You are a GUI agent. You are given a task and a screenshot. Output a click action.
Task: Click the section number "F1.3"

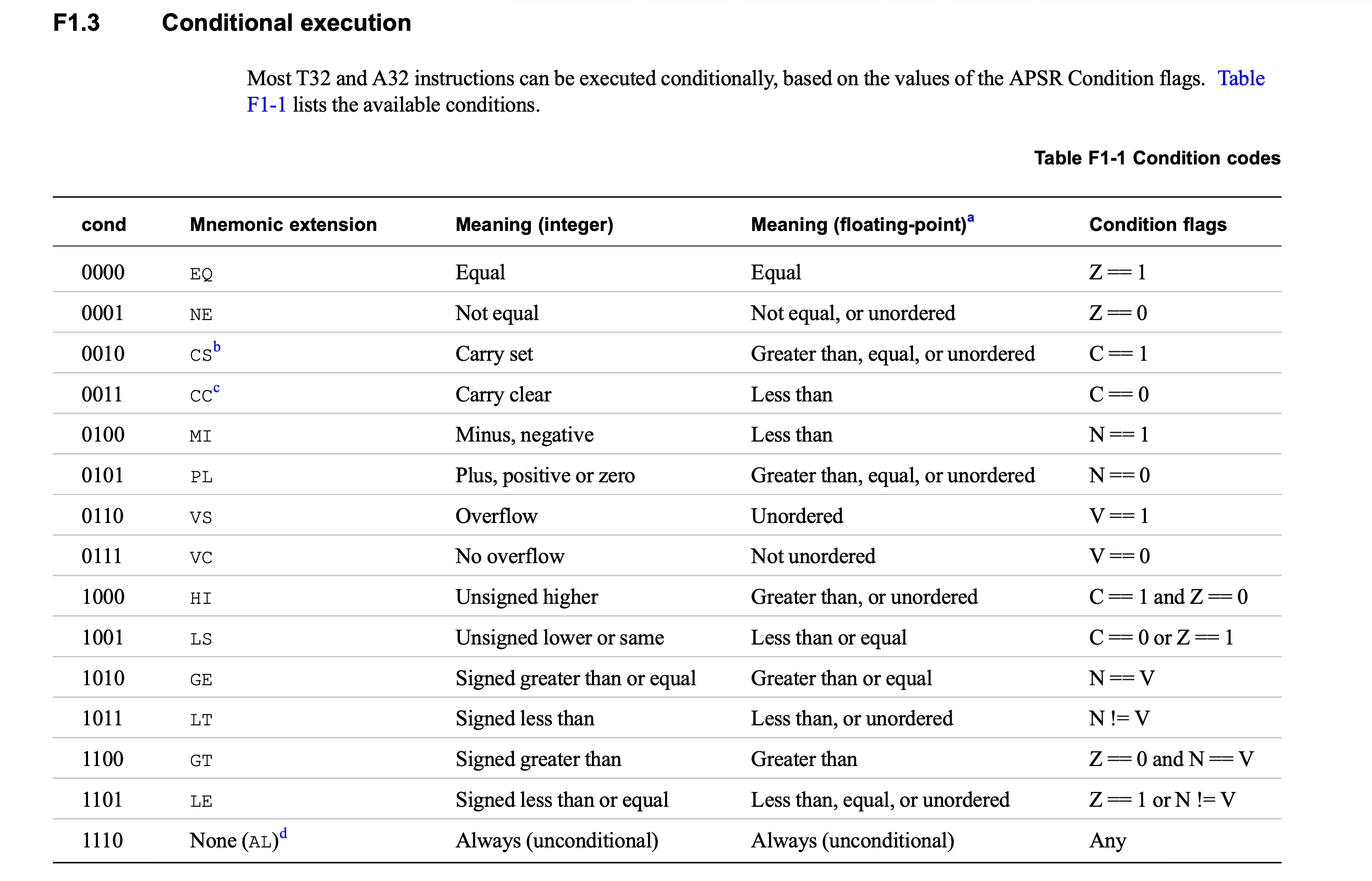tap(76, 23)
